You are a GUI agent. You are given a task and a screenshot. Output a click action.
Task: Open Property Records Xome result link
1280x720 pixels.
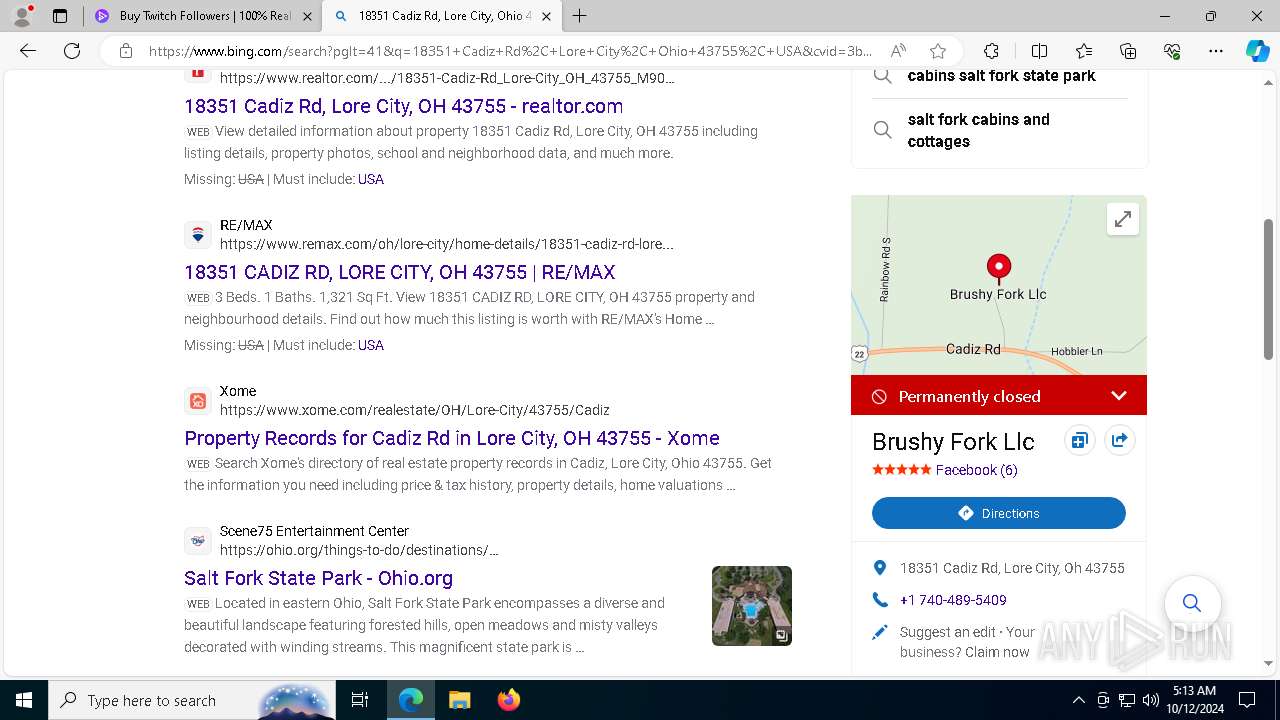452,438
